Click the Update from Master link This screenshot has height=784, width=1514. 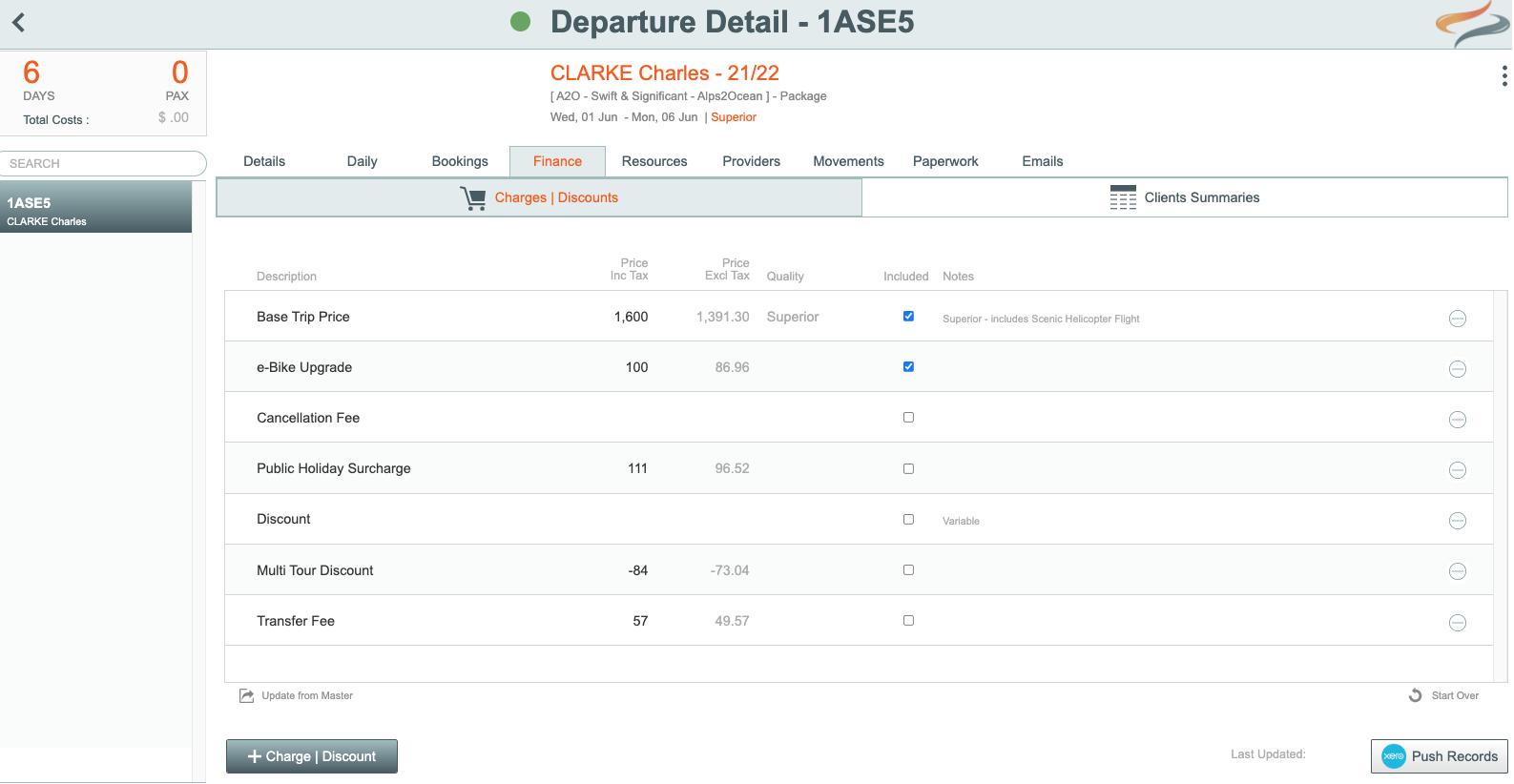click(x=307, y=695)
